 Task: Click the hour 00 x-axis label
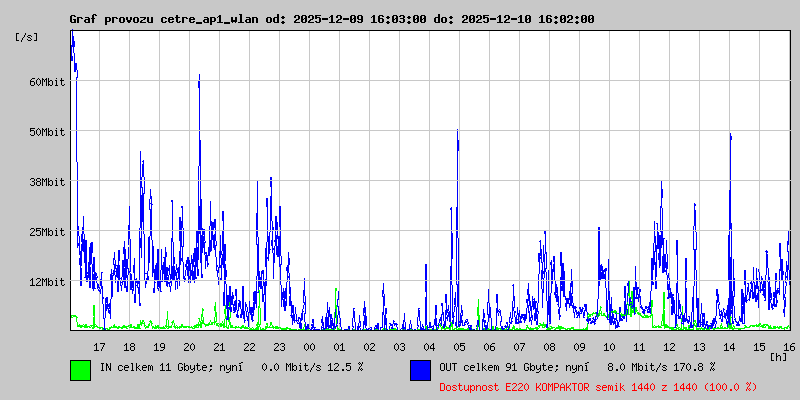point(310,347)
